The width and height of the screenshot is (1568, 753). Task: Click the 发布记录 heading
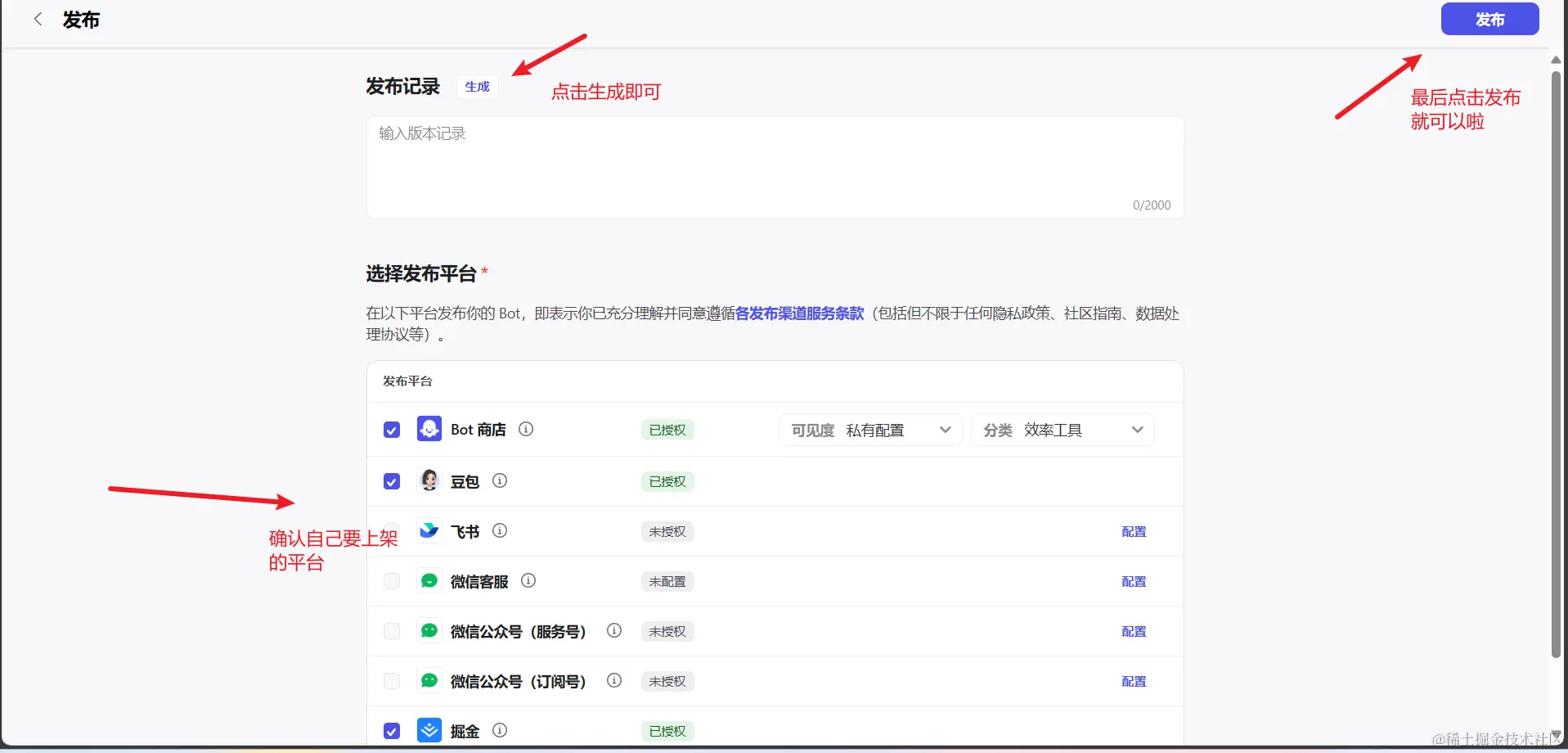[x=402, y=86]
